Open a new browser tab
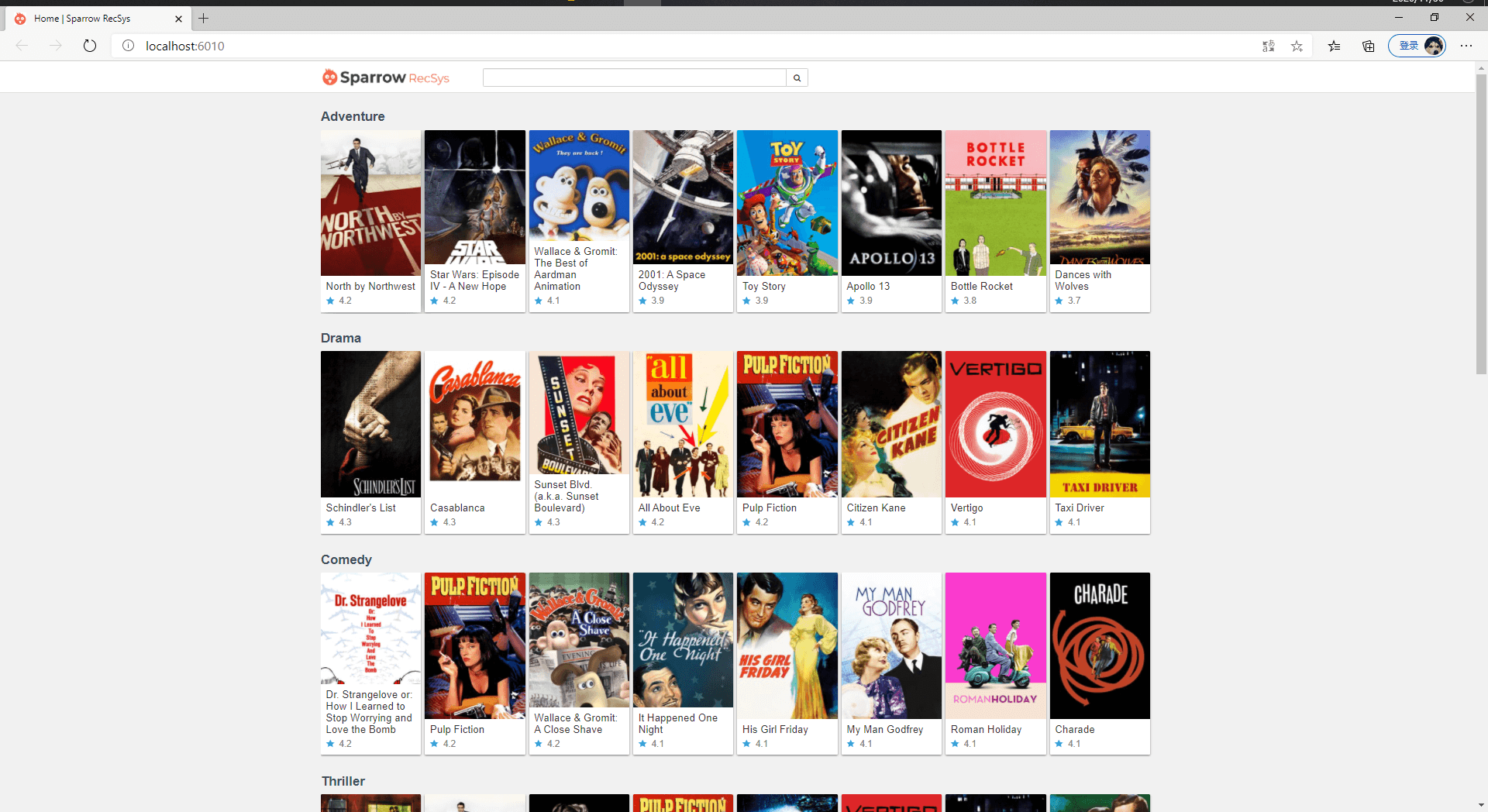Viewport: 1488px width, 812px height. tap(204, 18)
